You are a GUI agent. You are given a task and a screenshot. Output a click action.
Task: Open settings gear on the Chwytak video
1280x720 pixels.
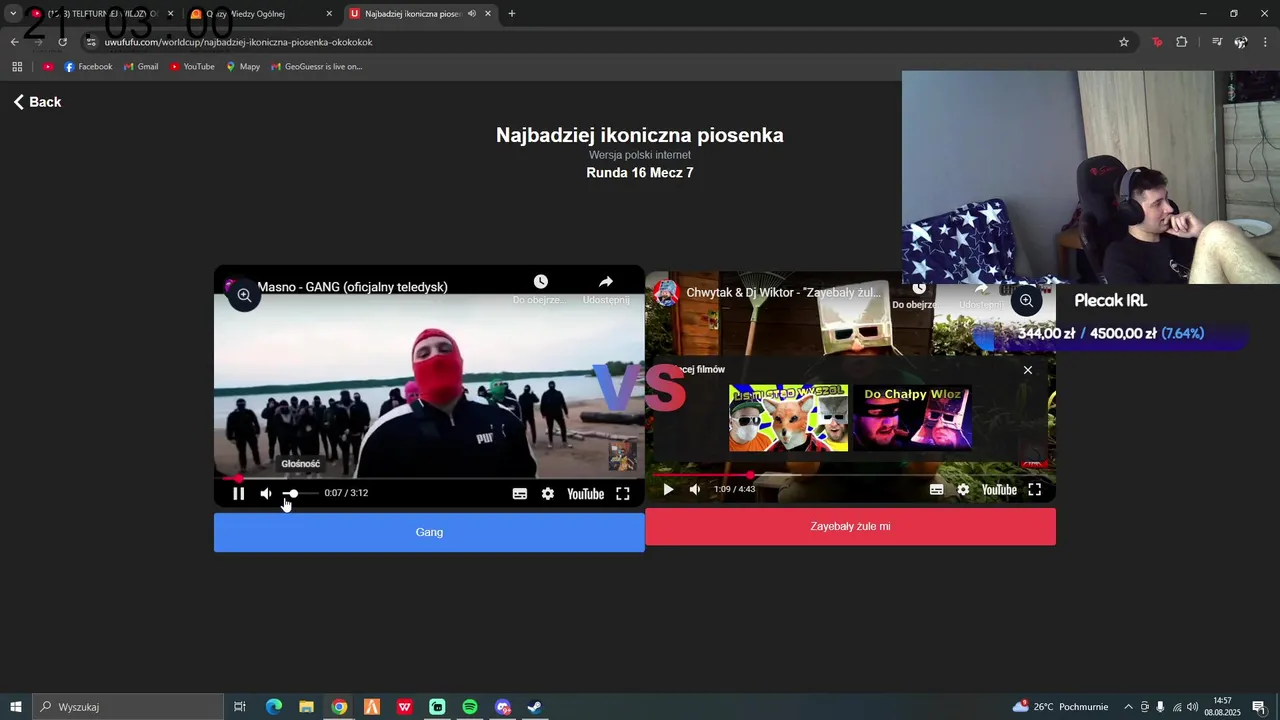coord(963,489)
